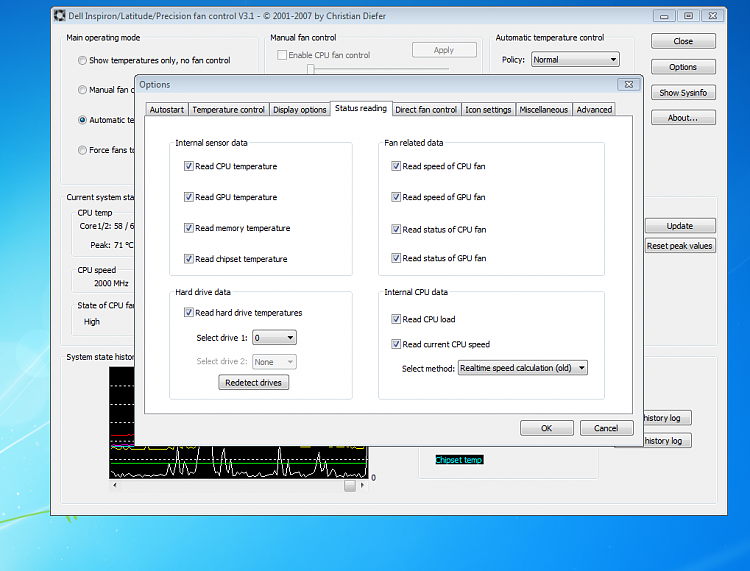This screenshot has height=571, width=750.
Task: Minimize the main fan control window
Action: click(664, 16)
